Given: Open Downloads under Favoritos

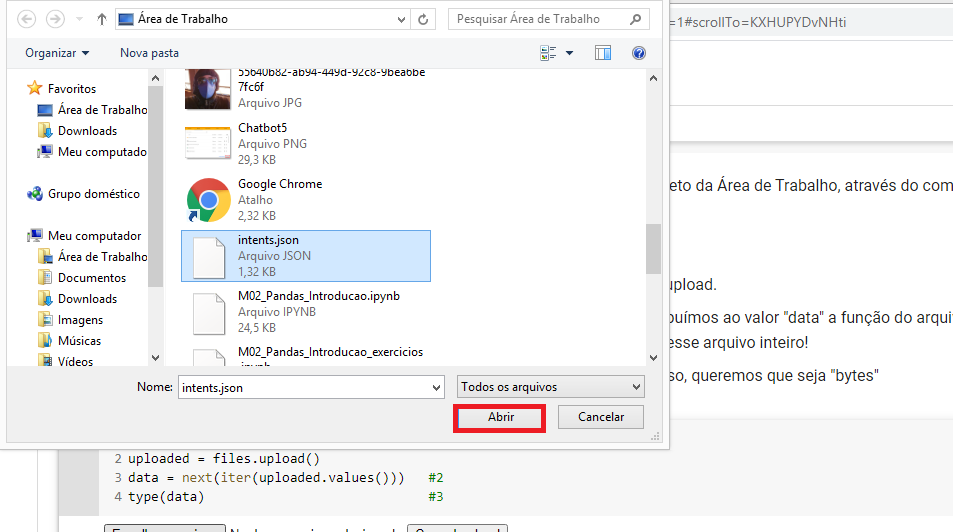Looking at the screenshot, I should 78,131.
